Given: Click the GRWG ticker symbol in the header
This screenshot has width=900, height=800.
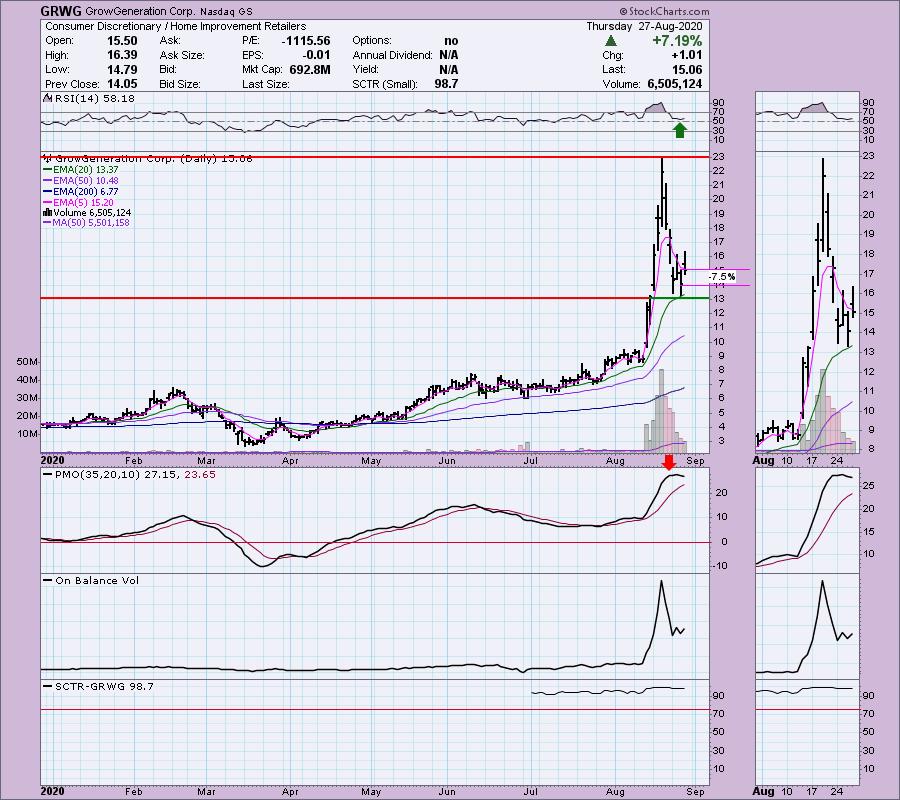Looking at the screenshot, I should [61, 11].
